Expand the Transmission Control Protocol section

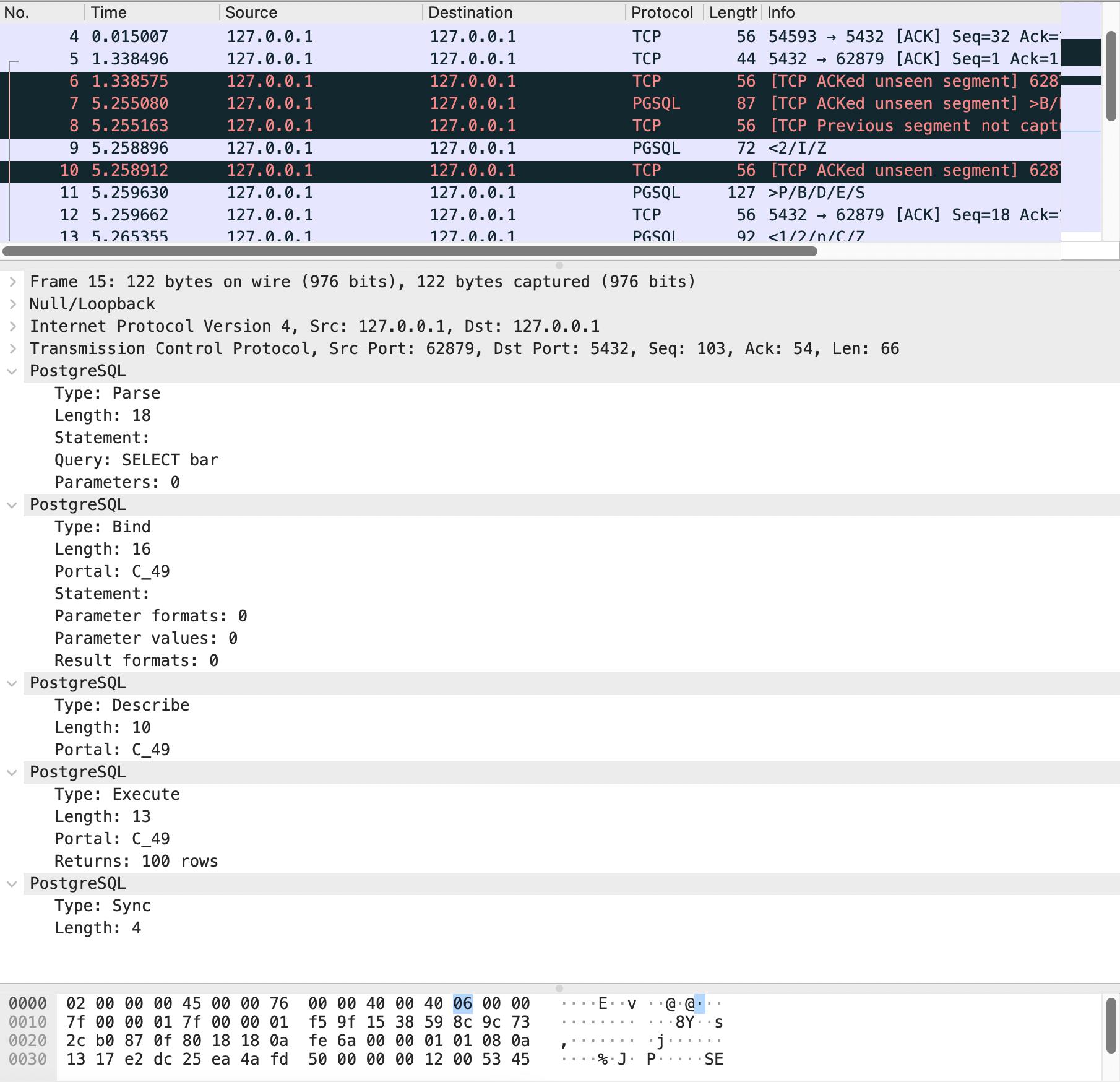tap(12, 348)
